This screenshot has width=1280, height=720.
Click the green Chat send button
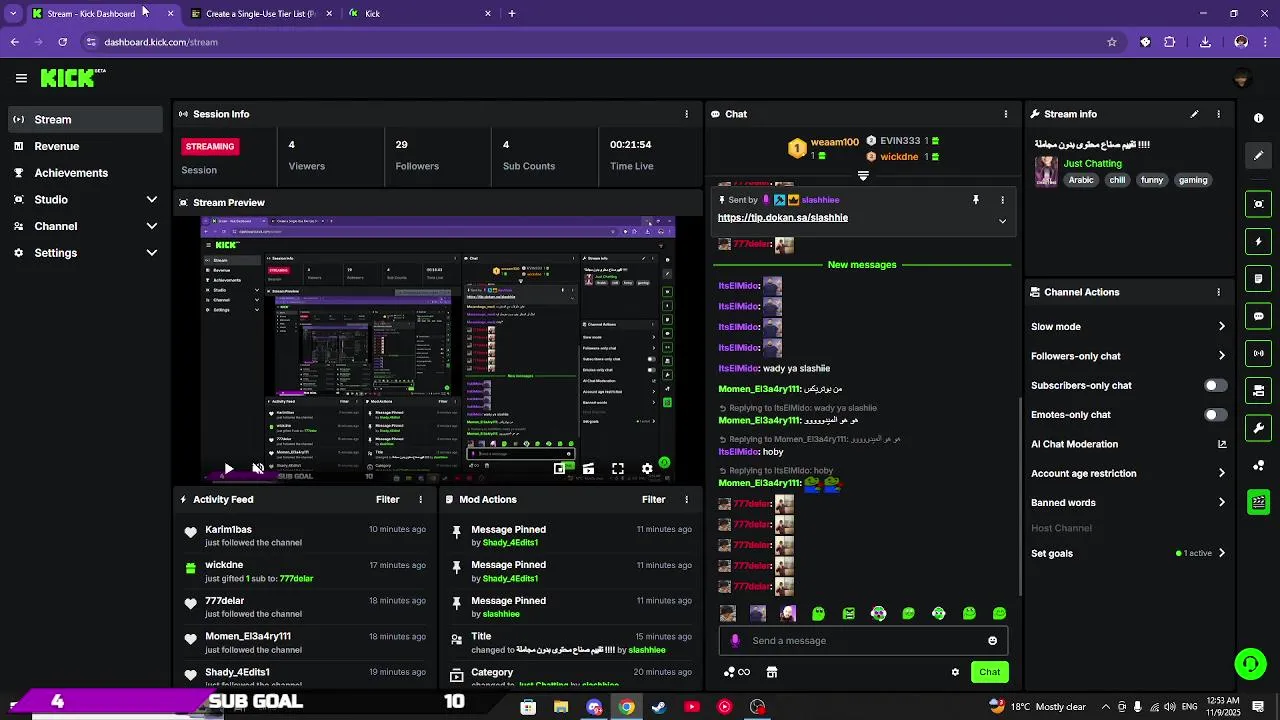click(989, 672)
